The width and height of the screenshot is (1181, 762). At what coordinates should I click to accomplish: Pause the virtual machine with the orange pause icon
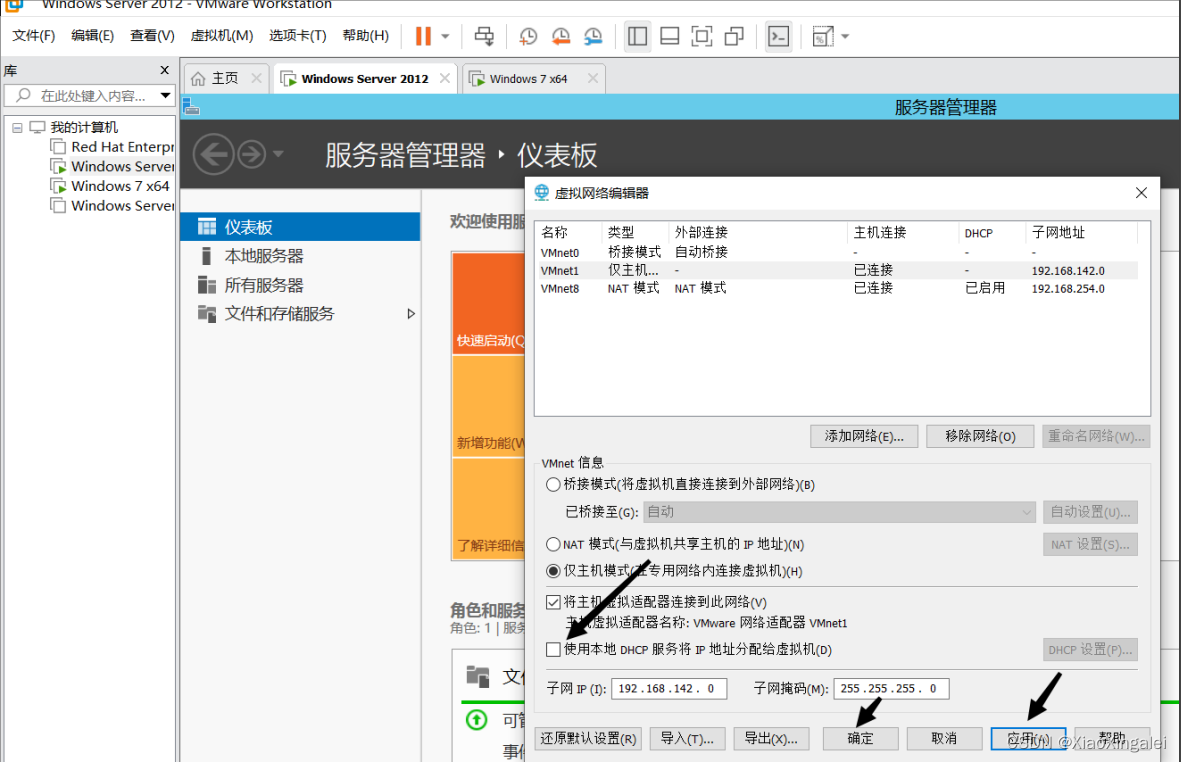[x=423, y=36]
